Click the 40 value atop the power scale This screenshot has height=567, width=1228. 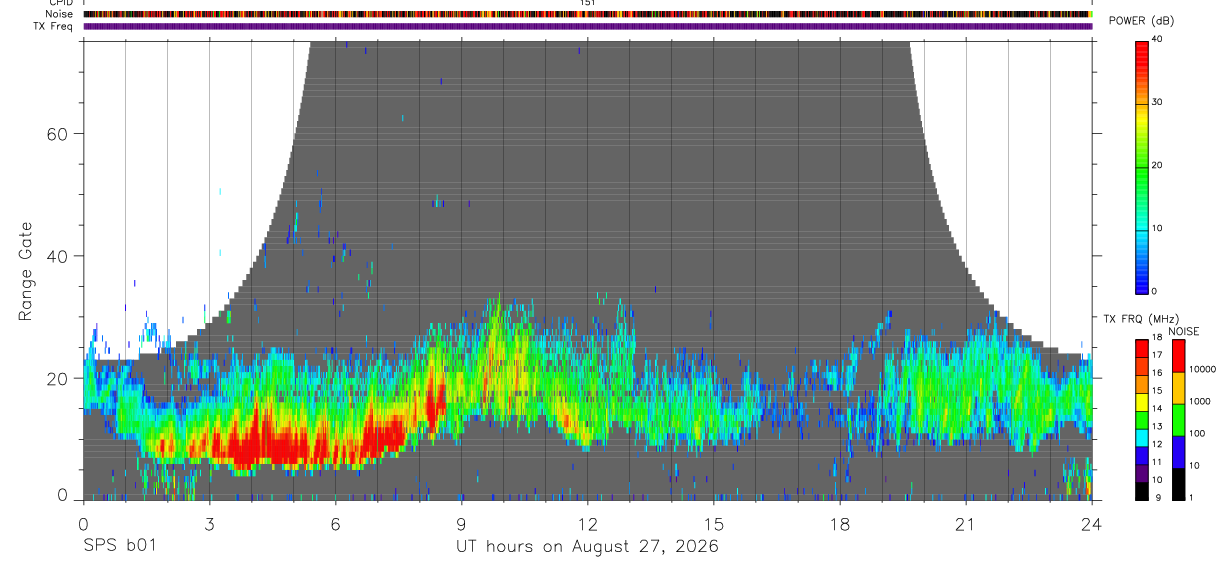[x=1158, y=39]
